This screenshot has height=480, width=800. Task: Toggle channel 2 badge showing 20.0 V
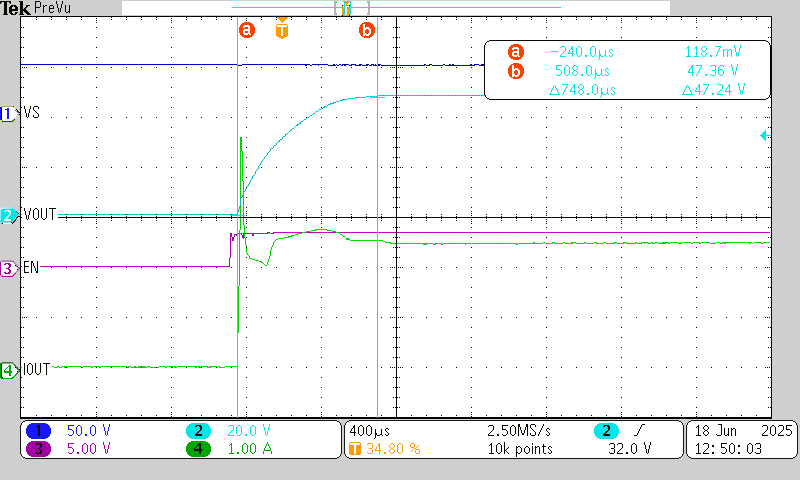(199, 430)
